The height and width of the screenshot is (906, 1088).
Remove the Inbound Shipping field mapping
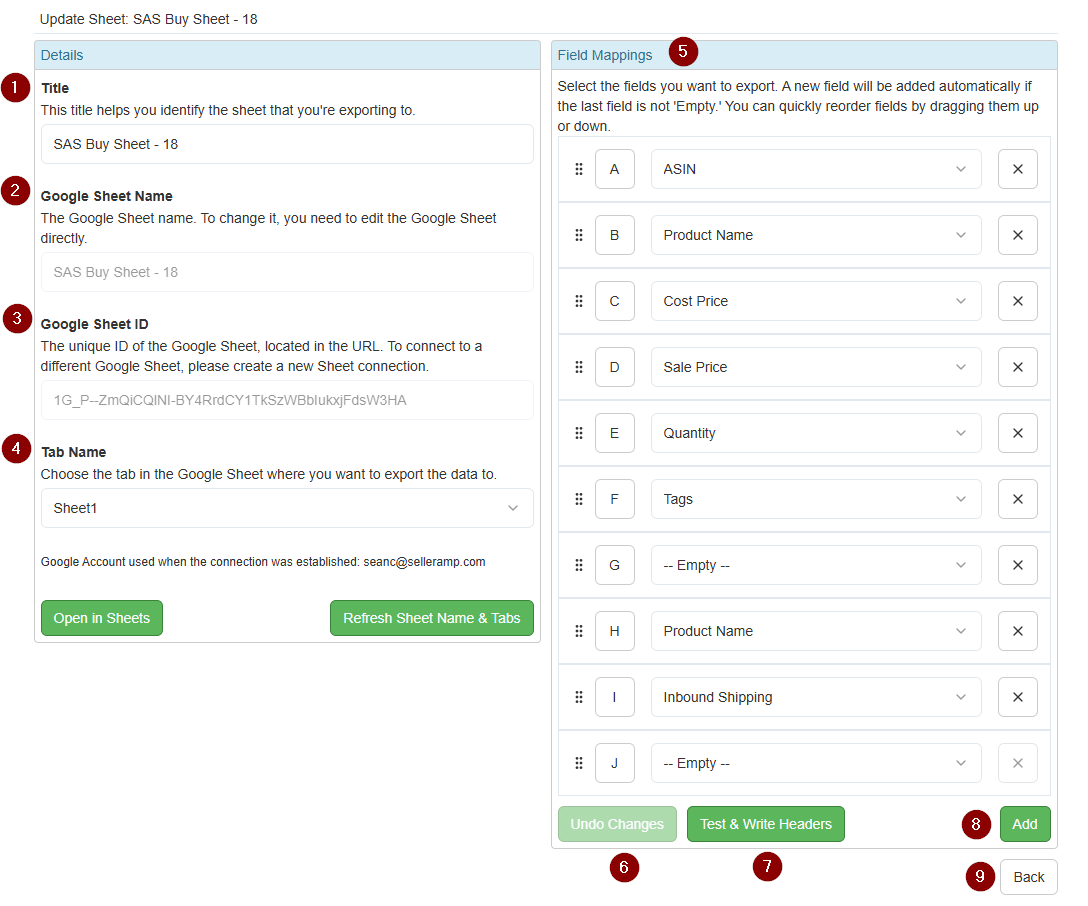tap(1018, 697)
